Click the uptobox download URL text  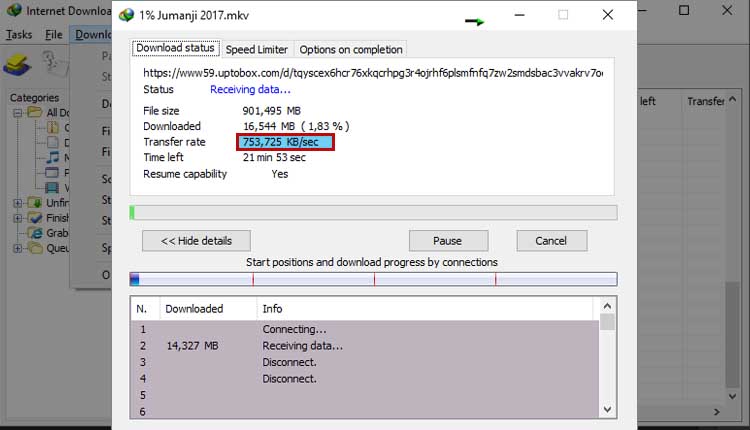pos(373,73)
